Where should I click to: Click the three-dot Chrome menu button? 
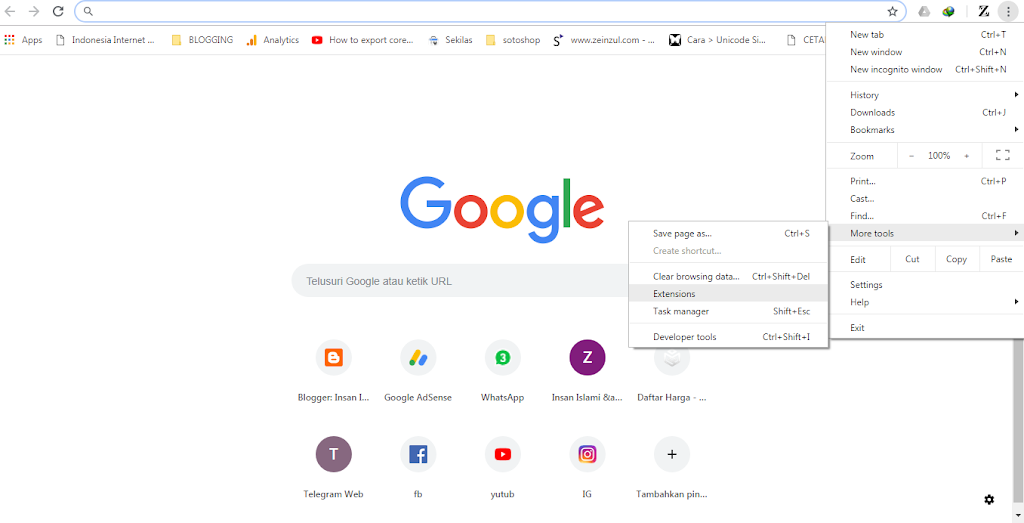point(1008,11)
